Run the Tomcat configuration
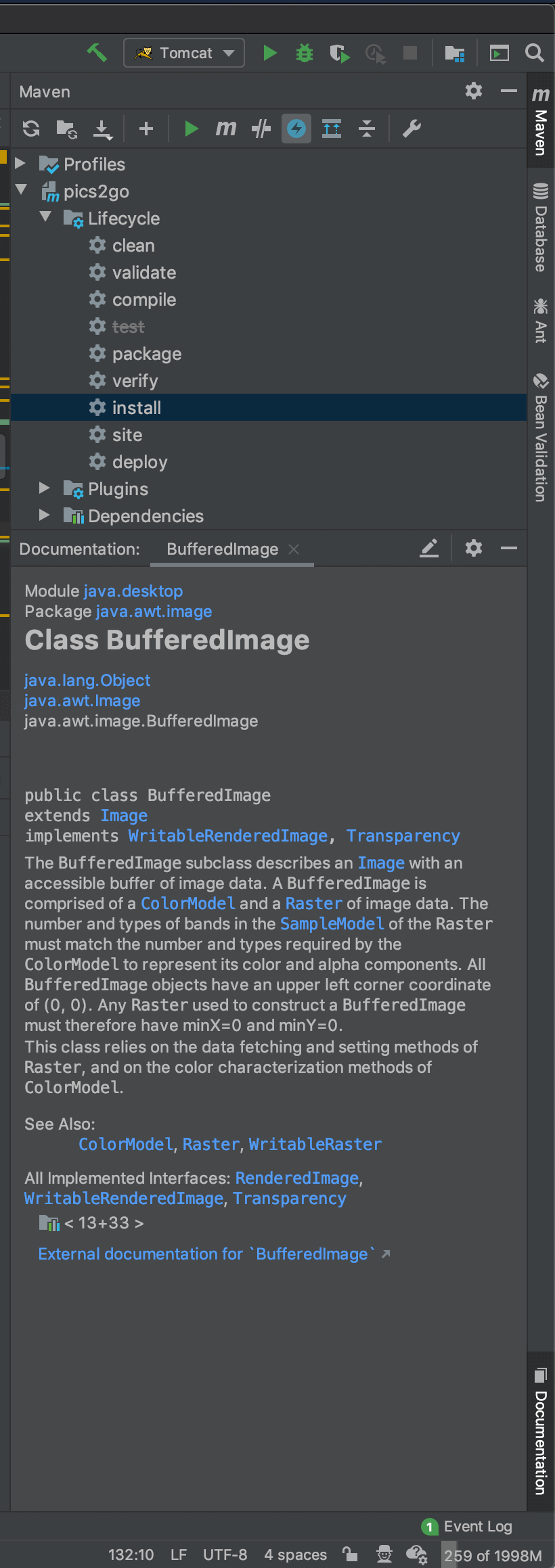The image size is (555, 1568). (270, 53)
